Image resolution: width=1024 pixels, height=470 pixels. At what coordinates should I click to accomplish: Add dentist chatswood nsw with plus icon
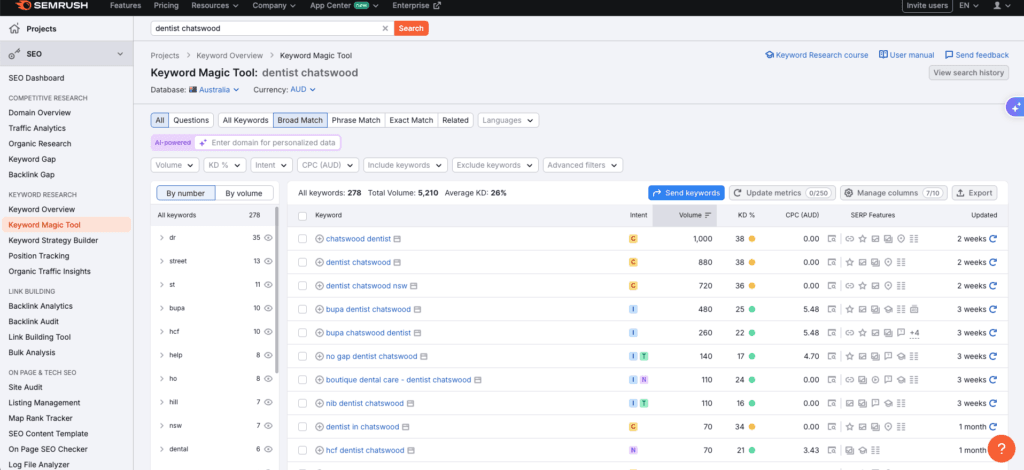point(319,286)
